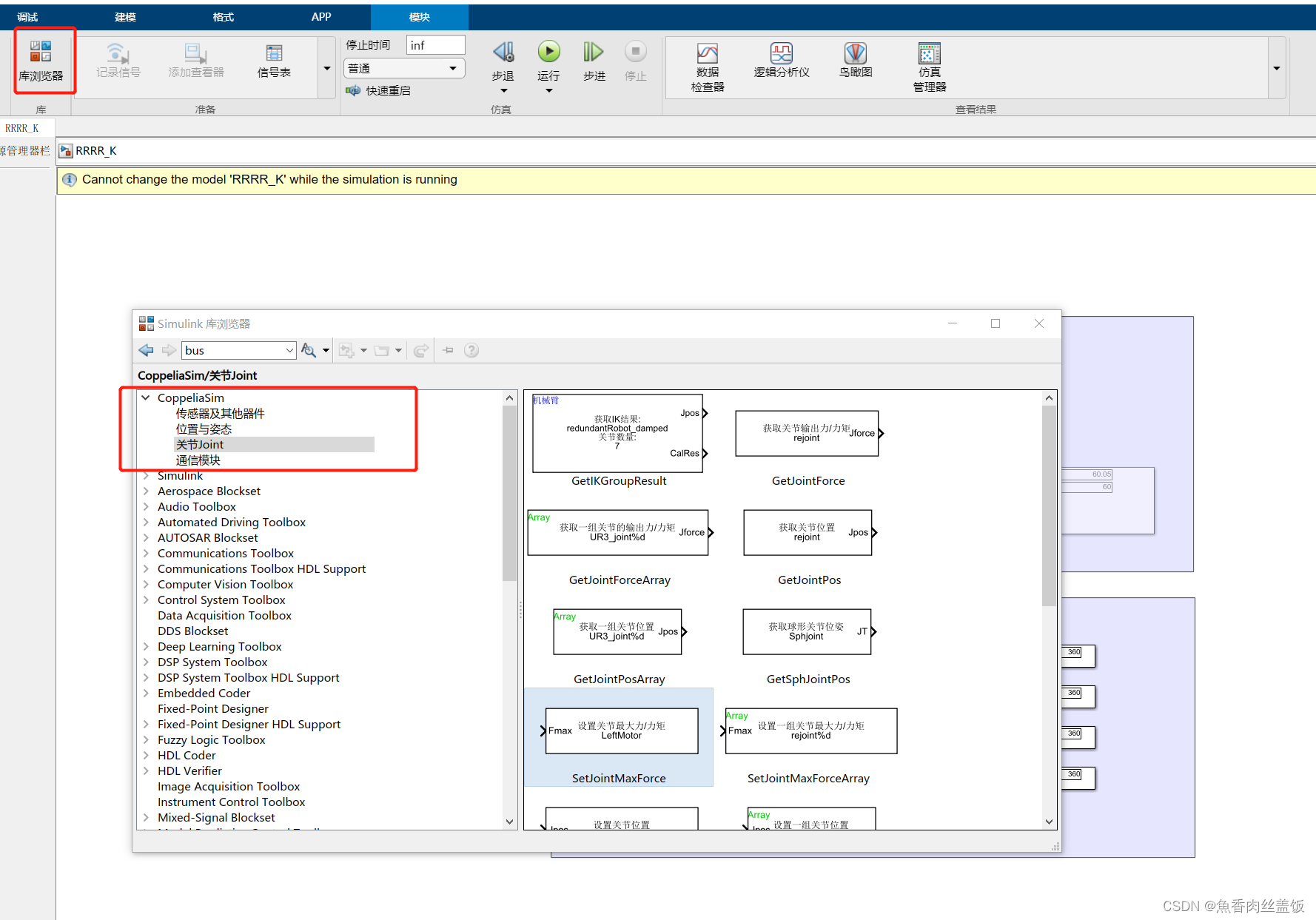Image resolution: width=1316 pixels, height=920 pixels.
Task: Click the tree pane scroll-down arrow
Action: coord(509,822)
